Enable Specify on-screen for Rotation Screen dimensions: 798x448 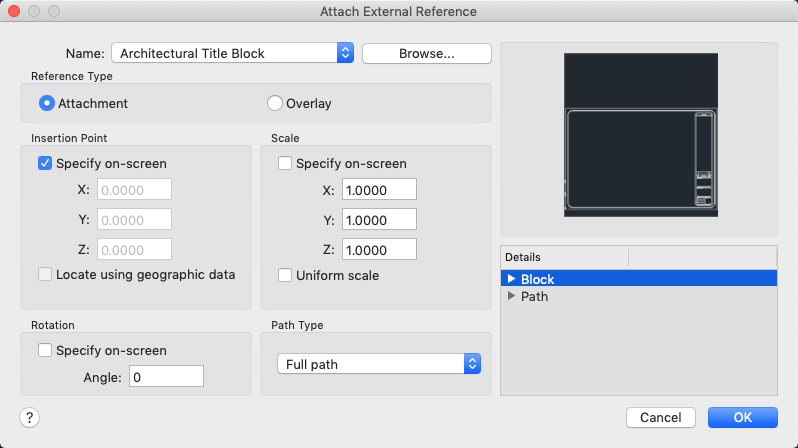point(45,351)
